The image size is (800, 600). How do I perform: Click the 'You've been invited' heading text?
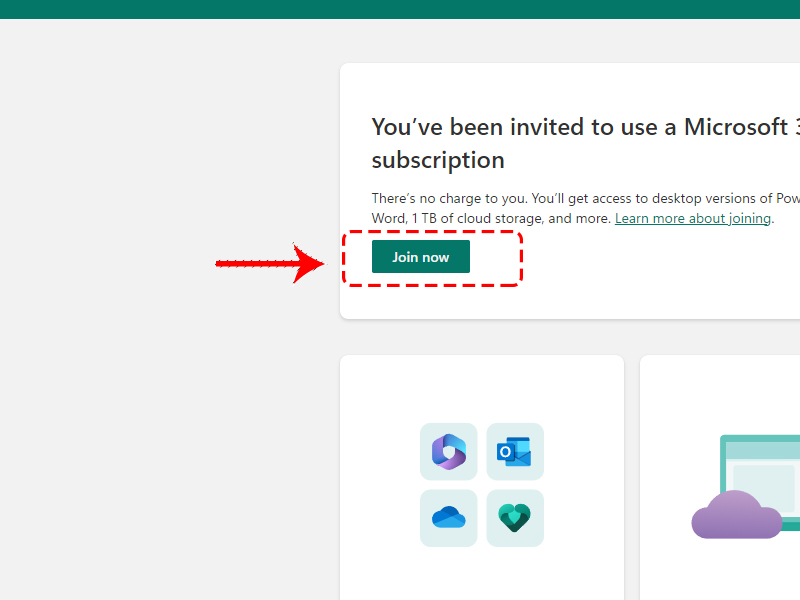586,143
